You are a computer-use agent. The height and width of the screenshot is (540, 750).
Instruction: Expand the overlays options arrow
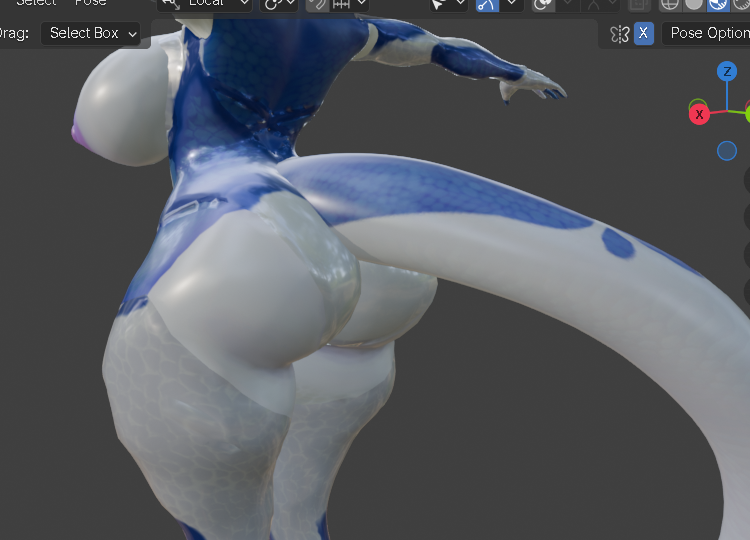pyautogui.click(x=568, y=4)
